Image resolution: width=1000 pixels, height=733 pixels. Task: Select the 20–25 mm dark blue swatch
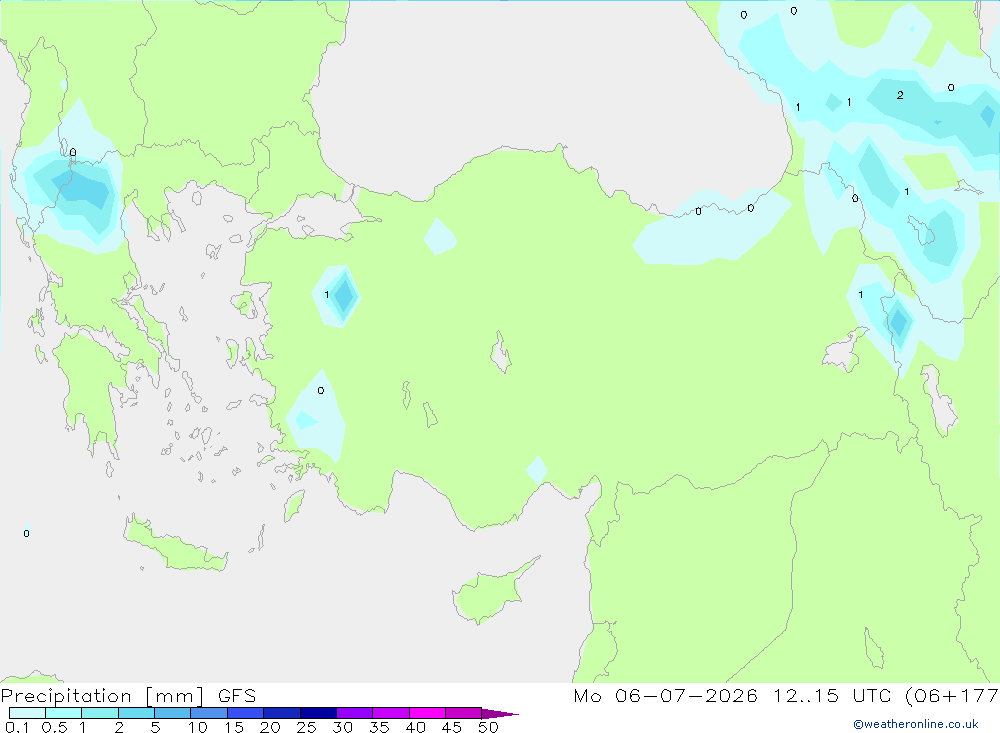[281, 713]
